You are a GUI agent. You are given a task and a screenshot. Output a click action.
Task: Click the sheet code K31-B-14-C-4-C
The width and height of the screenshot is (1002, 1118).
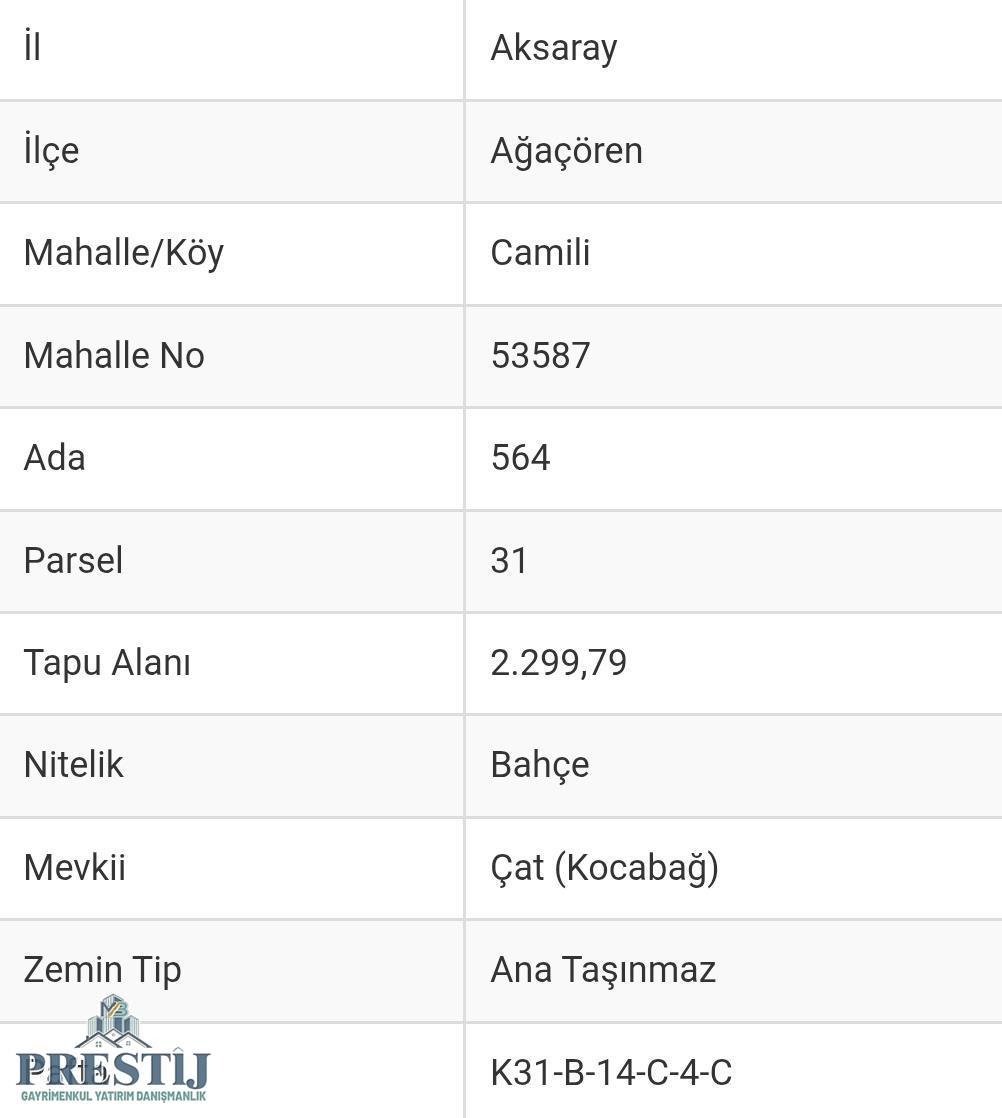[611, 1072]
